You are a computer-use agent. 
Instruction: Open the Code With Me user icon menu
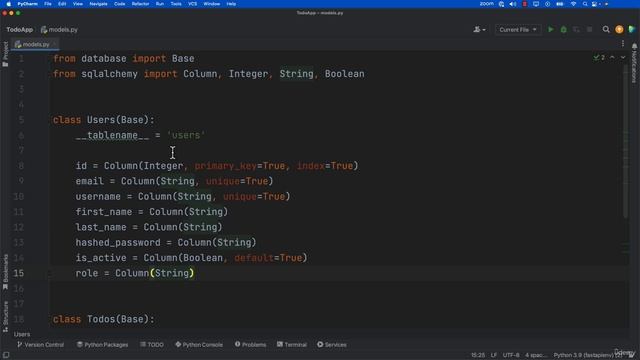(479, 29)
